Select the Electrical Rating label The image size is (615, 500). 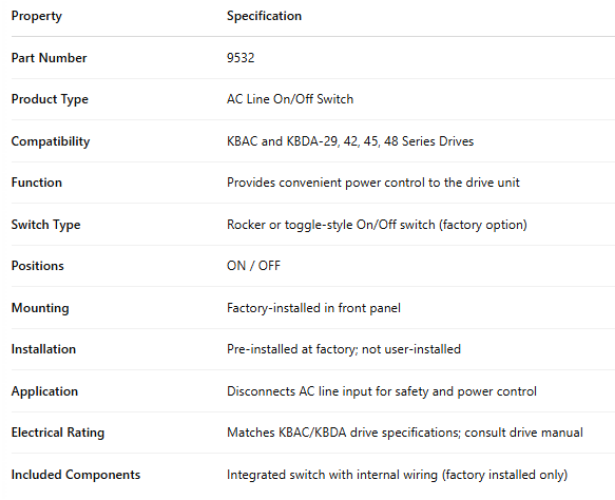(x=57, y=433)
